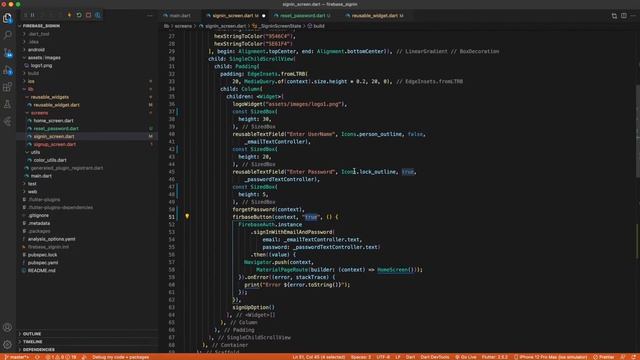The width and height of the screenshot is (640, 360).
Task: Open the Run and Debug view
Action: [x=7, y=70]
